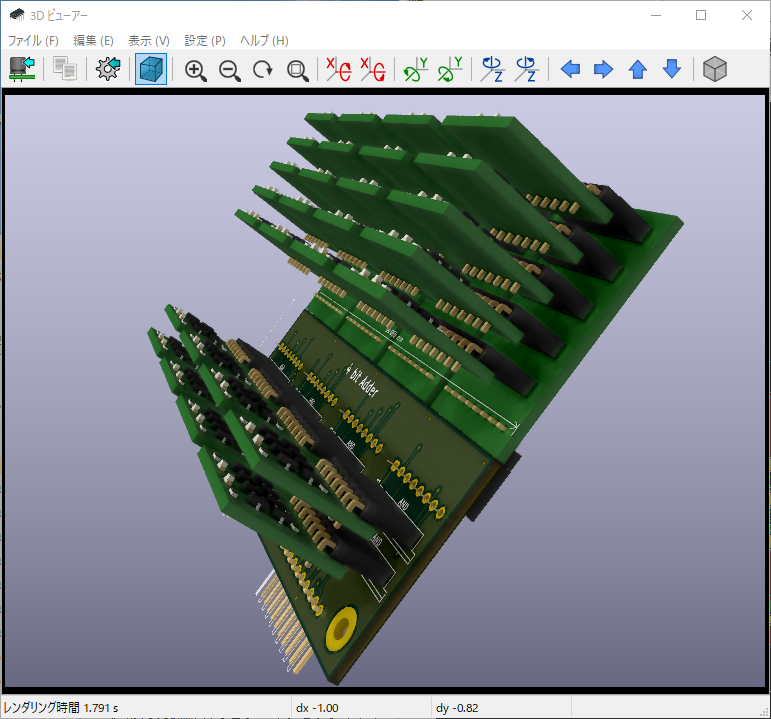Move board up with blue arrow
This screenshot has width=771, height=719.
coord(638,69)
